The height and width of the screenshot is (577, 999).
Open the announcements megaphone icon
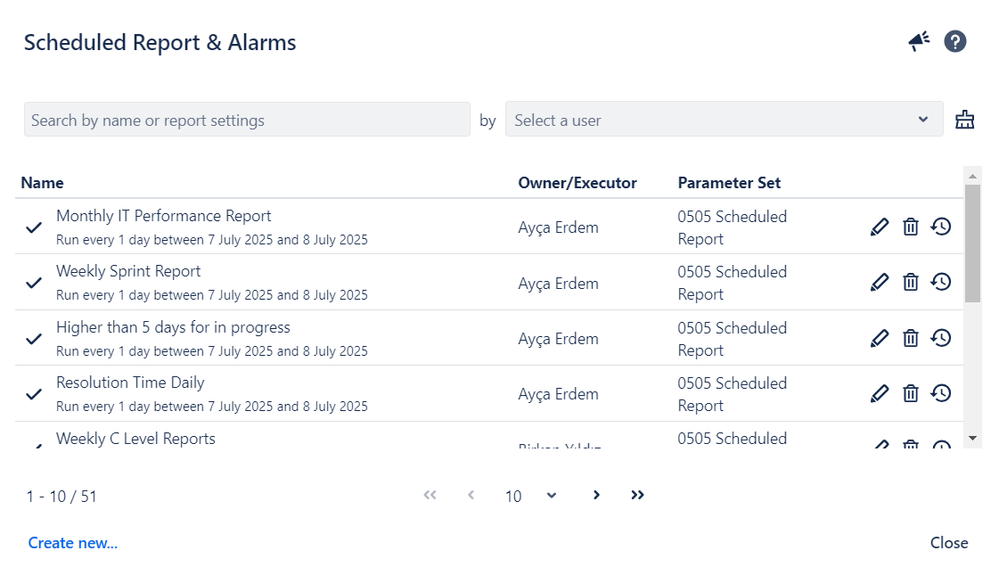(918, 41)
